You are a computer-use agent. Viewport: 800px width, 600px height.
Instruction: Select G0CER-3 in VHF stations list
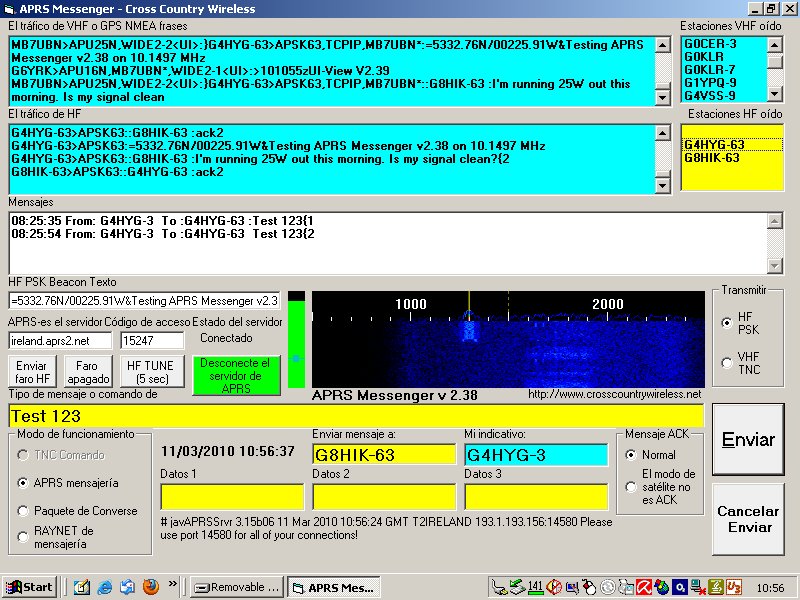(x=709, y=44)
